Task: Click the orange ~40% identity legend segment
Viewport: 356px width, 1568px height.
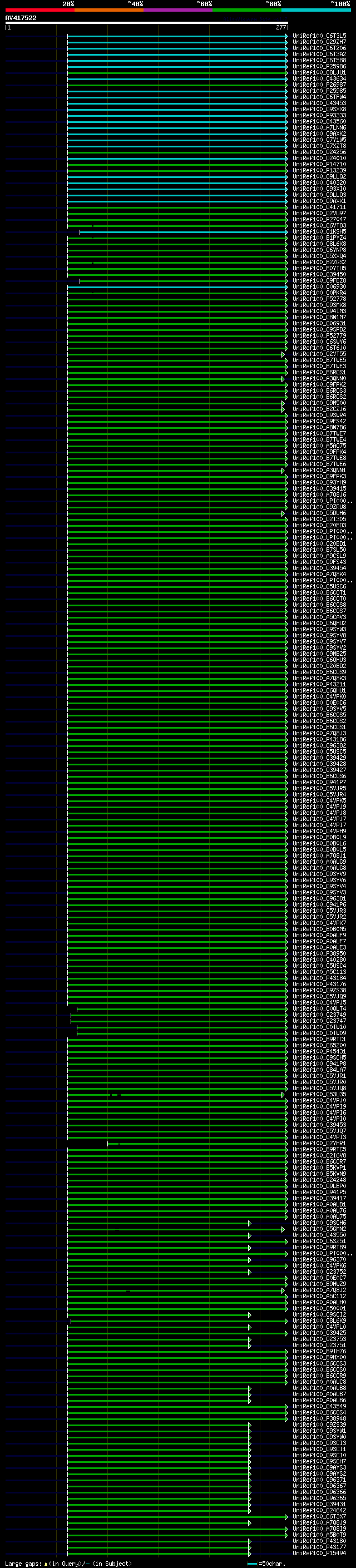Action: tap(109, 10)
